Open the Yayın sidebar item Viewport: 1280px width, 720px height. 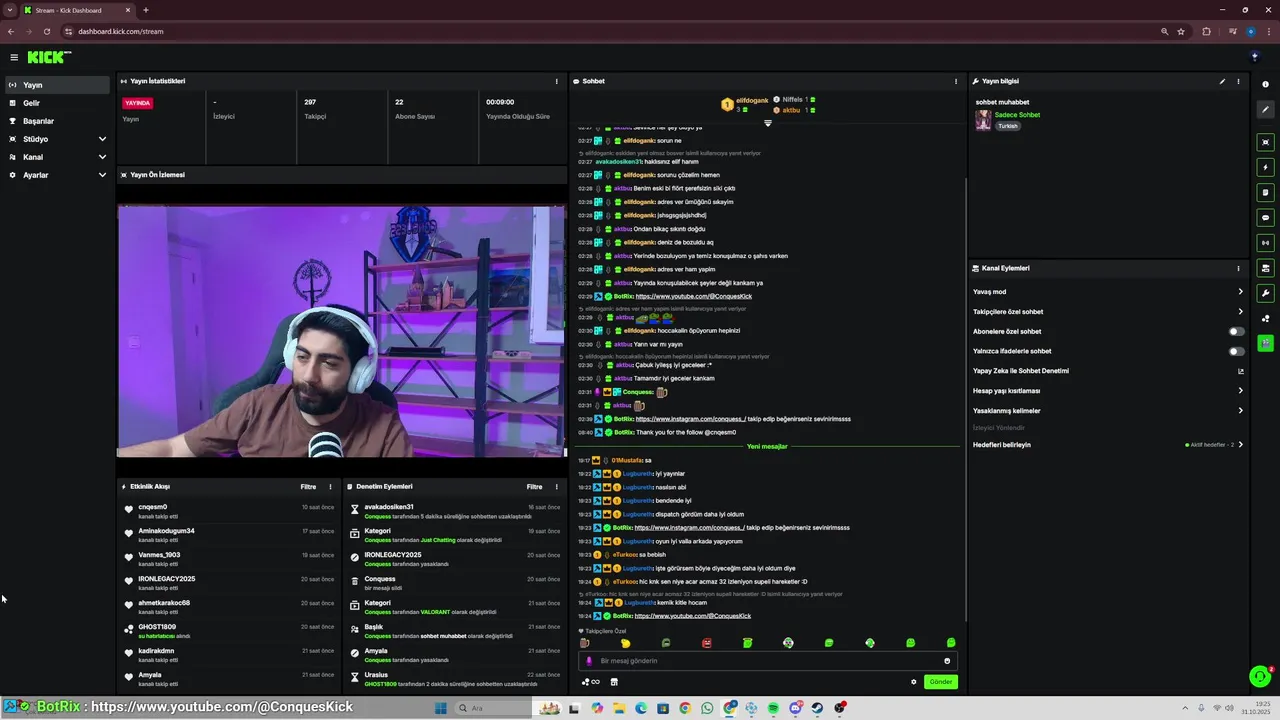coord(57,85)
